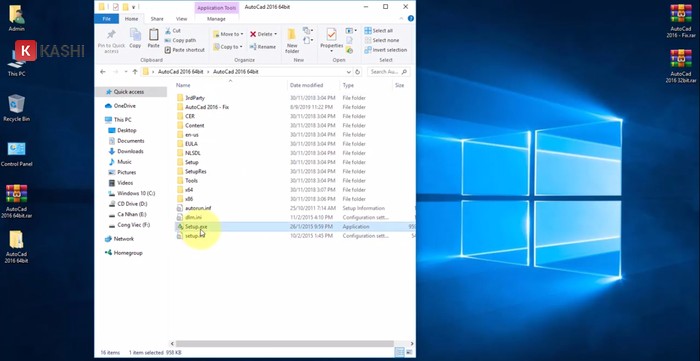Open Explorer help question icon
The height and width of the screenshot is (361, 700).
point(411,19)
